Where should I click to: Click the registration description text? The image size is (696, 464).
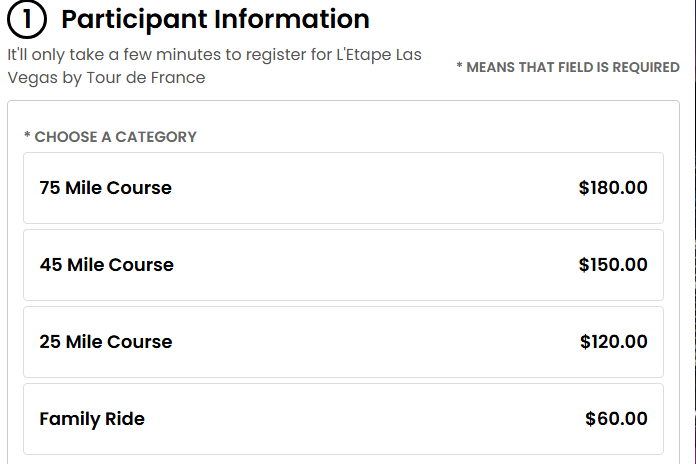point(214,65)
